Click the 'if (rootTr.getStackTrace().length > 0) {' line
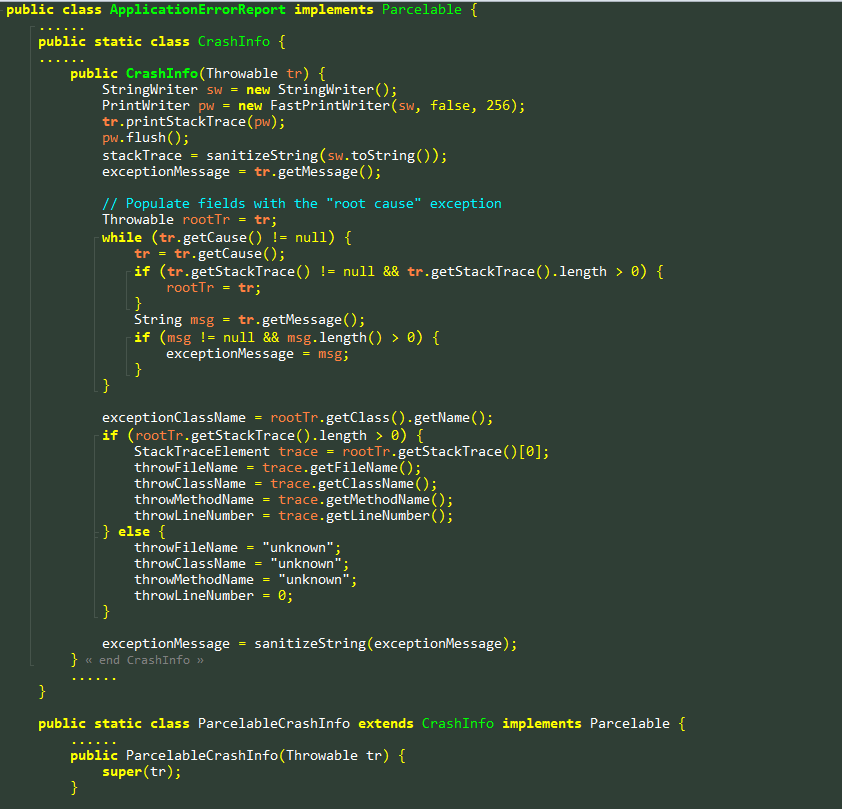The image size is (842, 809). [263, 435]
